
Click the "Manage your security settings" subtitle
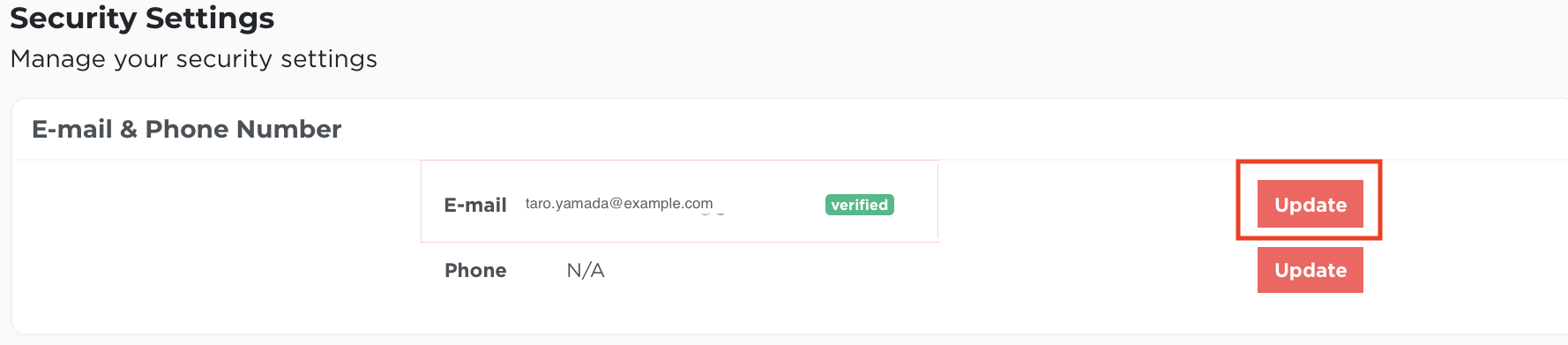[193, 59]
